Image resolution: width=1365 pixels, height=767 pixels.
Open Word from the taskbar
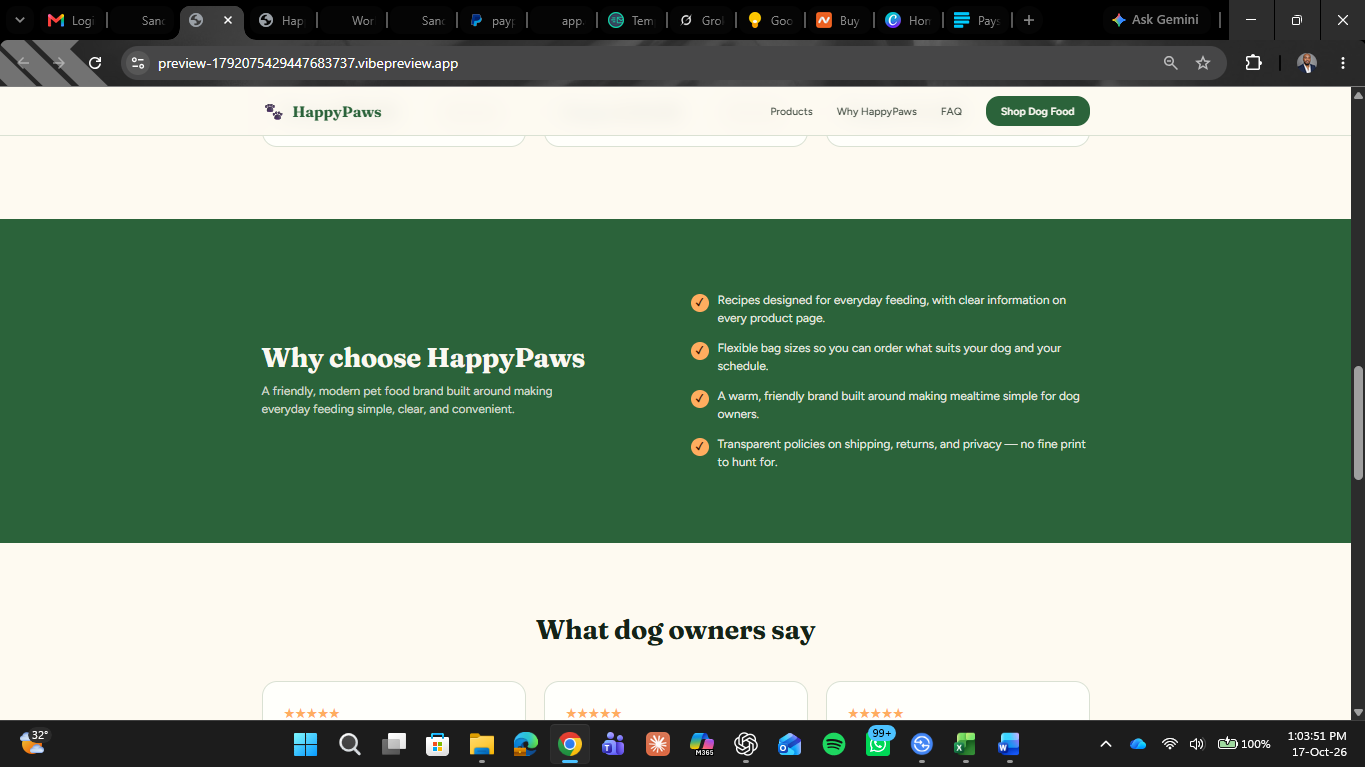pyautogui.click(x=1009, y=744)
